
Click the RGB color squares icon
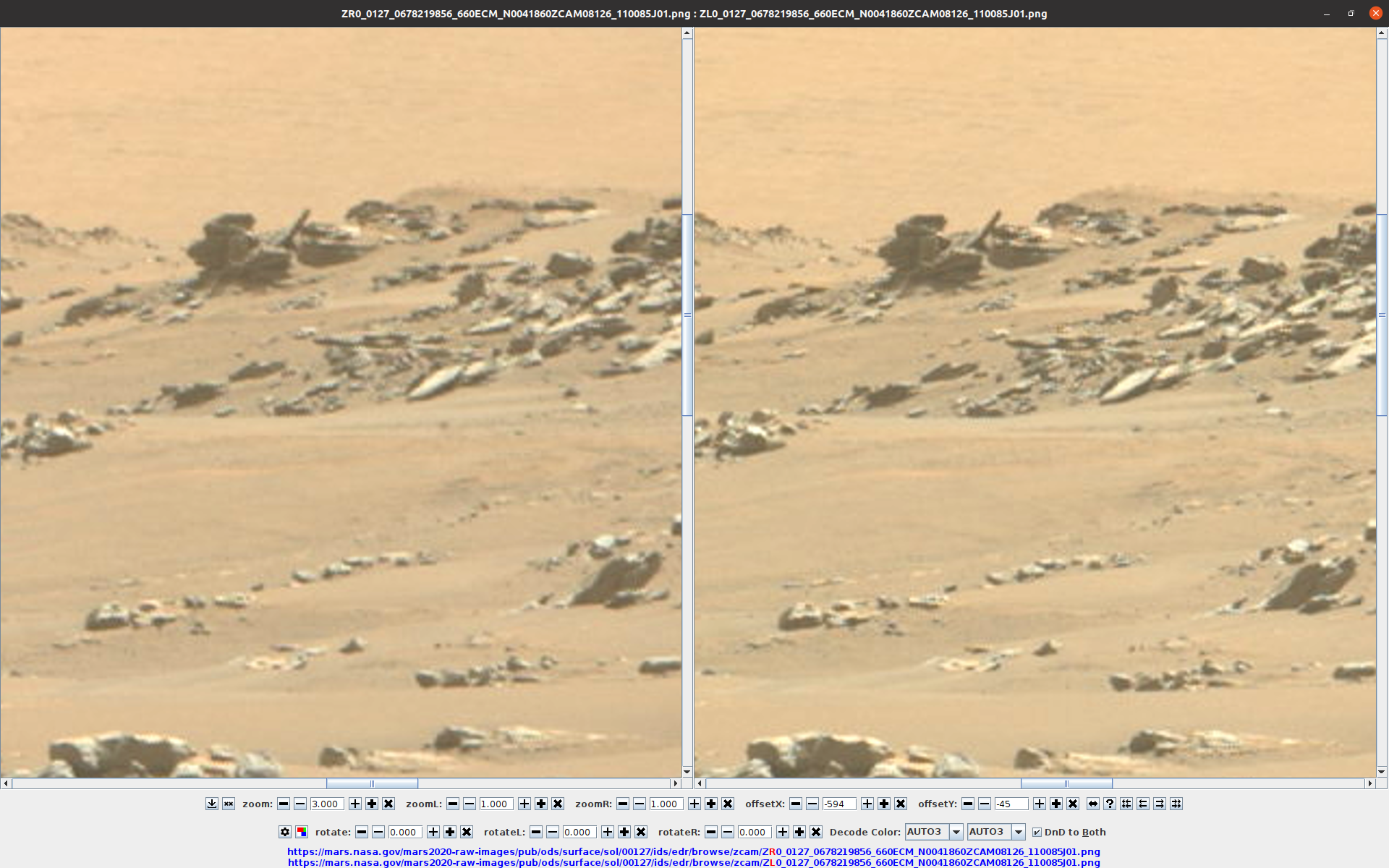click(302, 832)
